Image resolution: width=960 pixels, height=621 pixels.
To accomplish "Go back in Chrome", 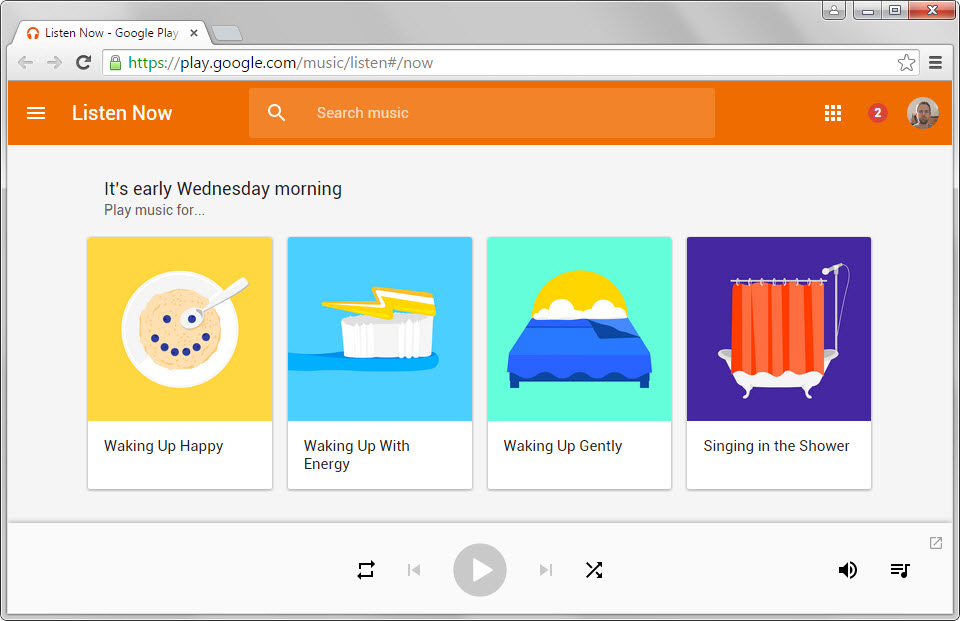I will (x=25, y=62).
